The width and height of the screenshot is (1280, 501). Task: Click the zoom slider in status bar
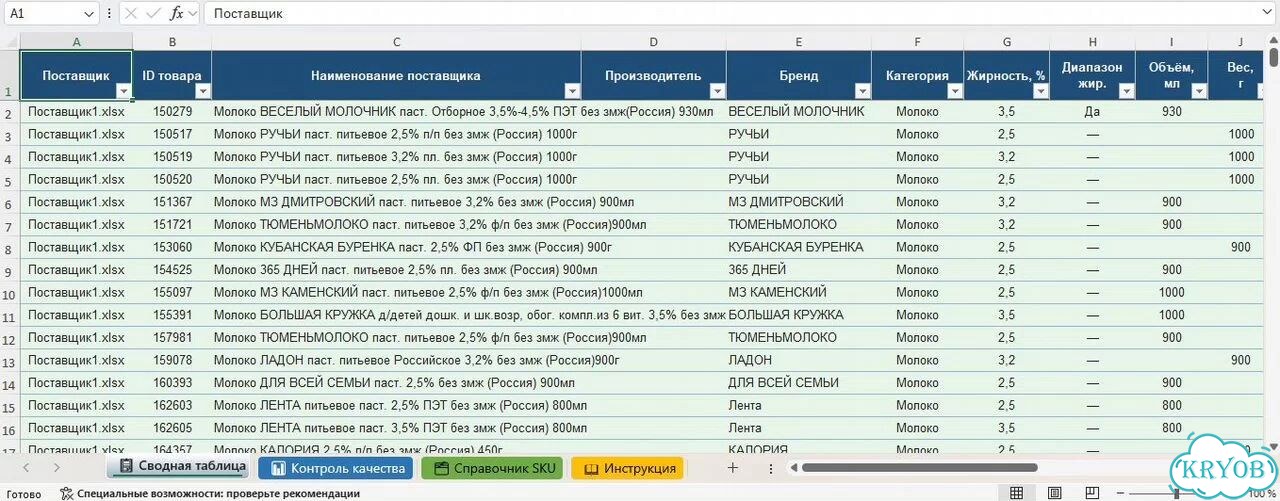(x=1175, y=493)
